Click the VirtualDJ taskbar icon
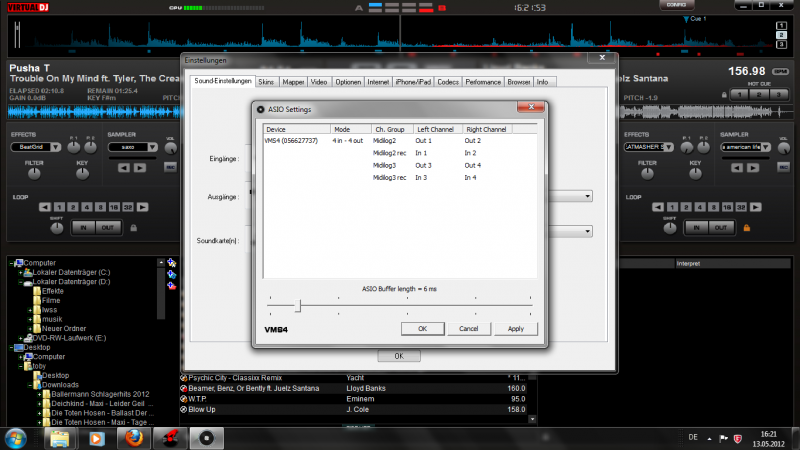 coord(170,438)
